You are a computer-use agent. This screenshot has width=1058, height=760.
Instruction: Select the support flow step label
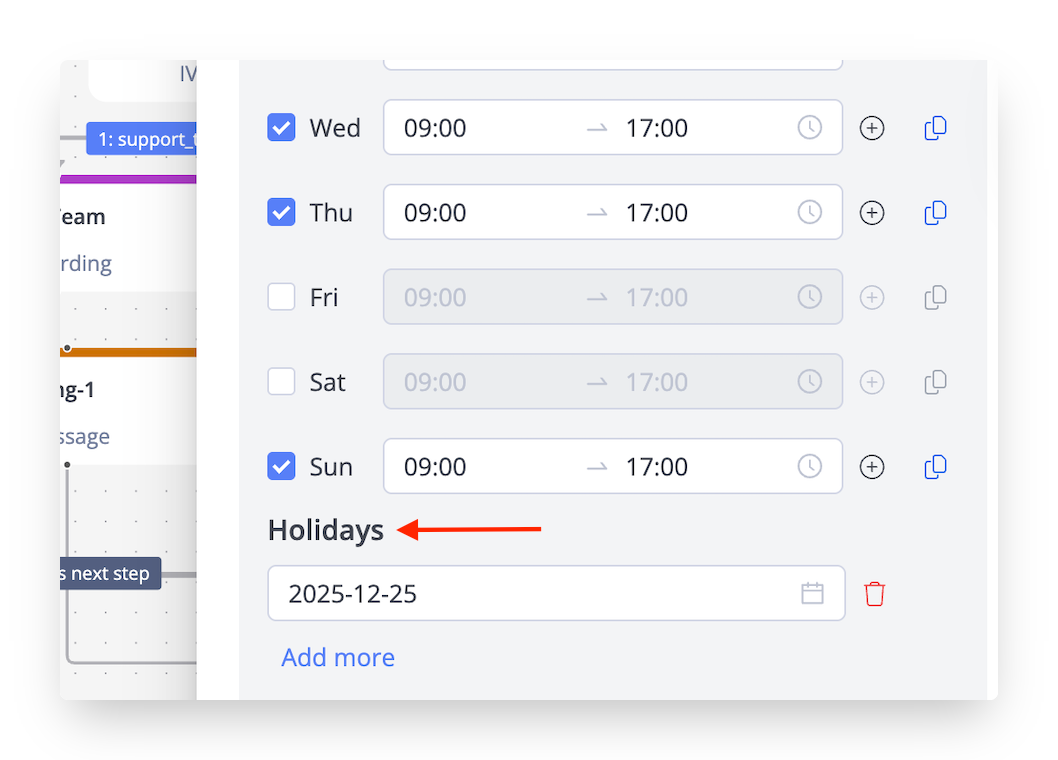[x=142, y=139]
